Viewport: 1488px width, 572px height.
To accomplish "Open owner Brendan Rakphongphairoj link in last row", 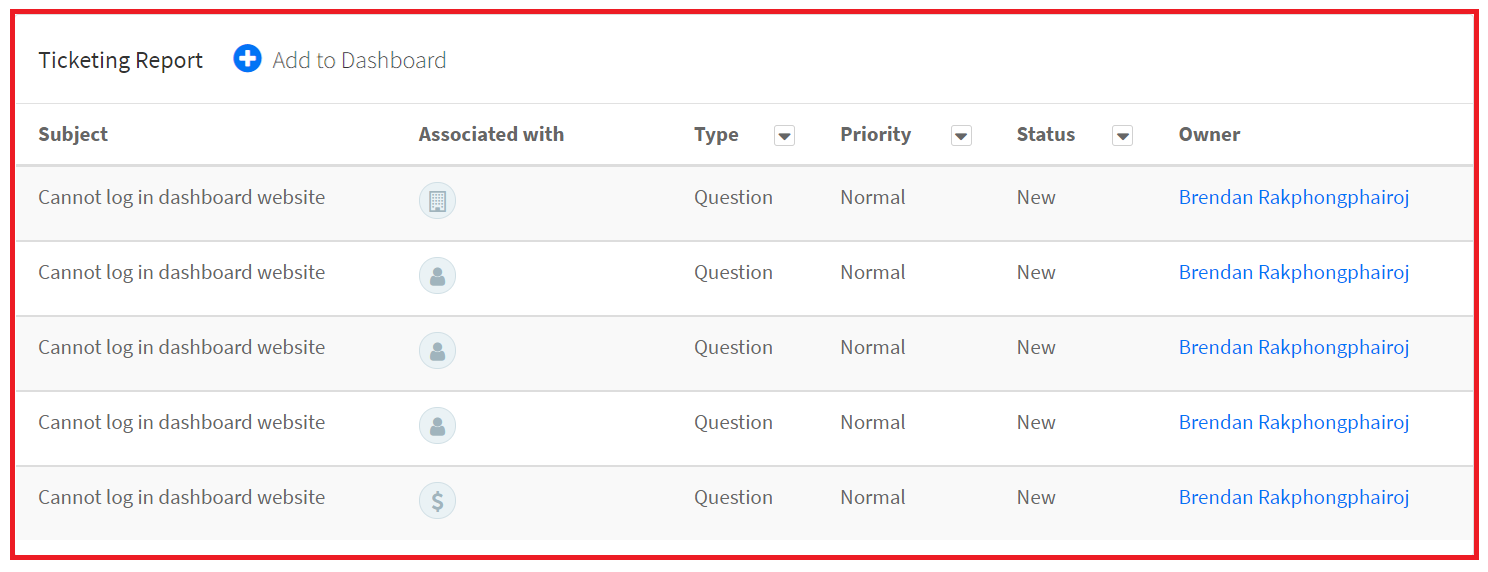I will click(1294, 497).
